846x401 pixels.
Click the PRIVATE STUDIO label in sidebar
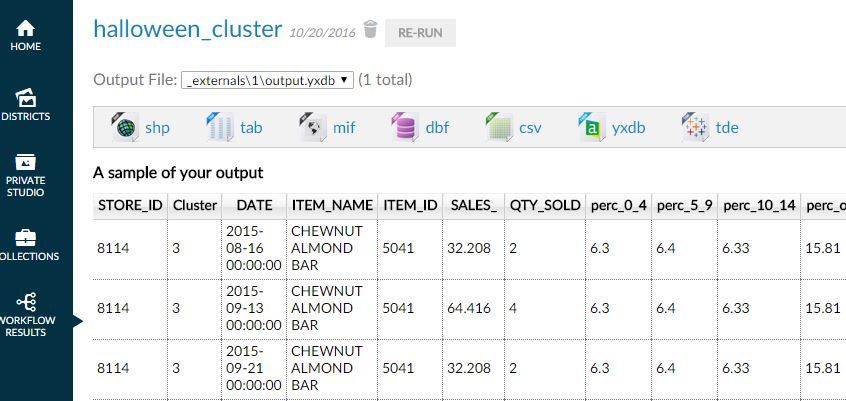(25, 187)
